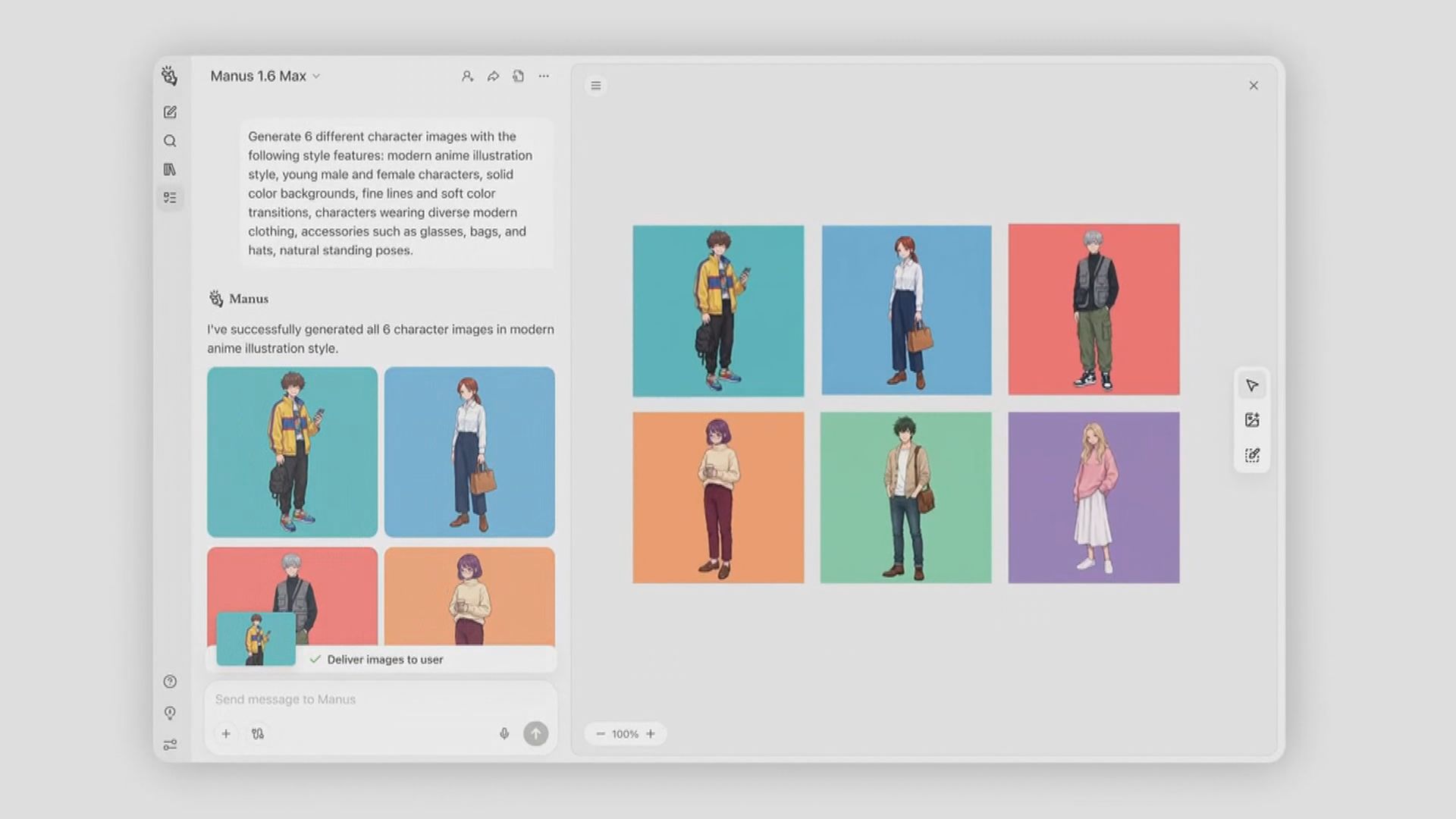Click the edit region tool icon
The width and height of the screenshot is (1456, 819).
pyautogui.click(x=1252, y=455)
